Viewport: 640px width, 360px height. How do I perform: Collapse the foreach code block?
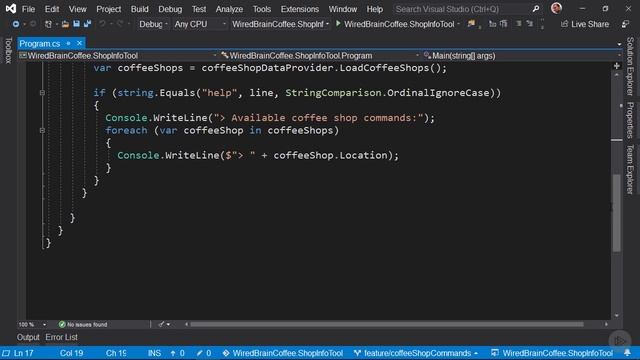[x=42, y=130]
